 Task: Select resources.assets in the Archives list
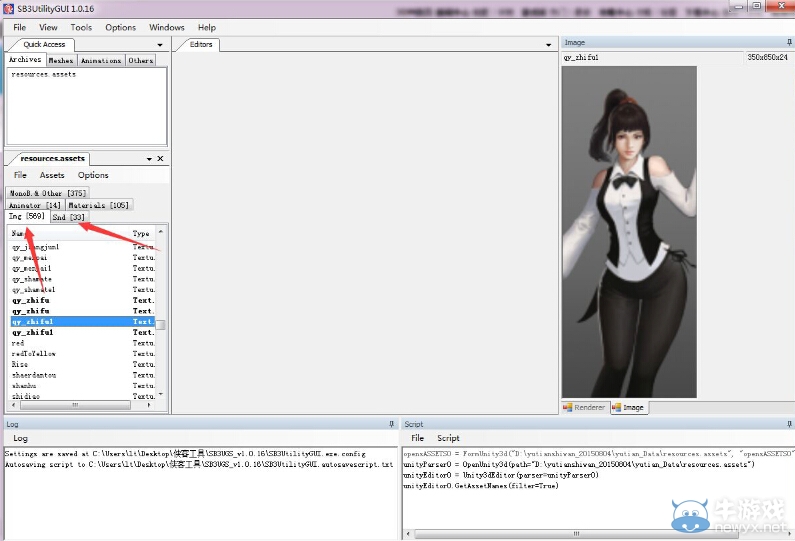point(44,75)
